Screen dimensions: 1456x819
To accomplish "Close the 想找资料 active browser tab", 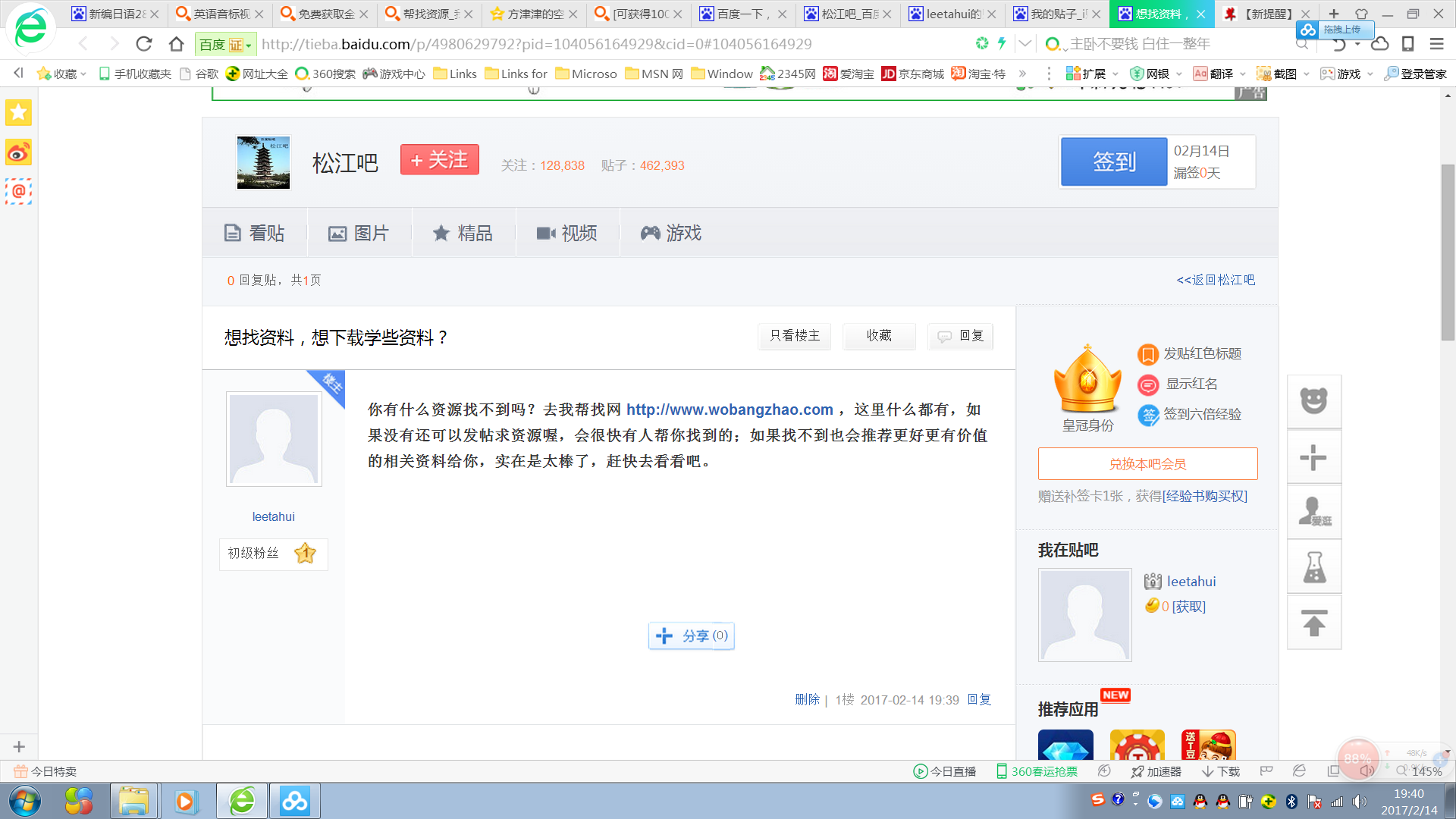I will [1200, 14].
